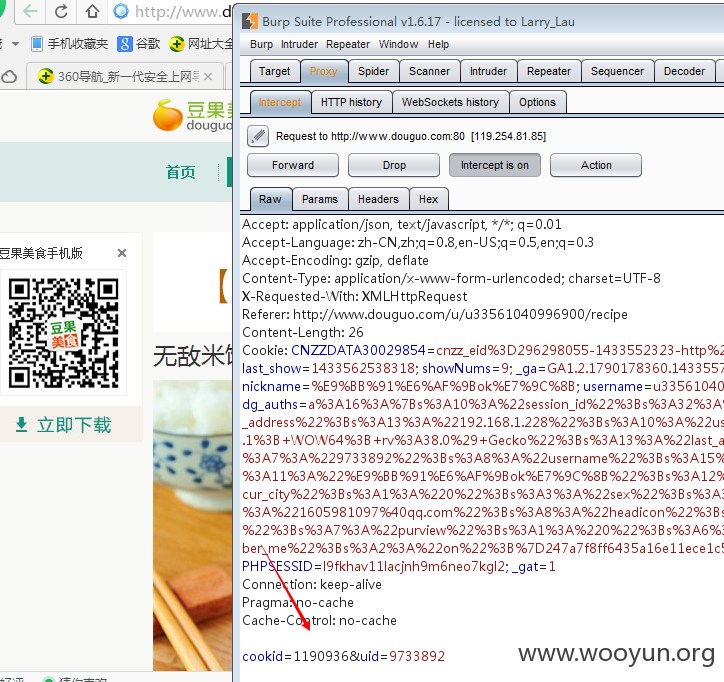
Task: Select the proxy Options sub-tab
Action: [x=537, y=102]
